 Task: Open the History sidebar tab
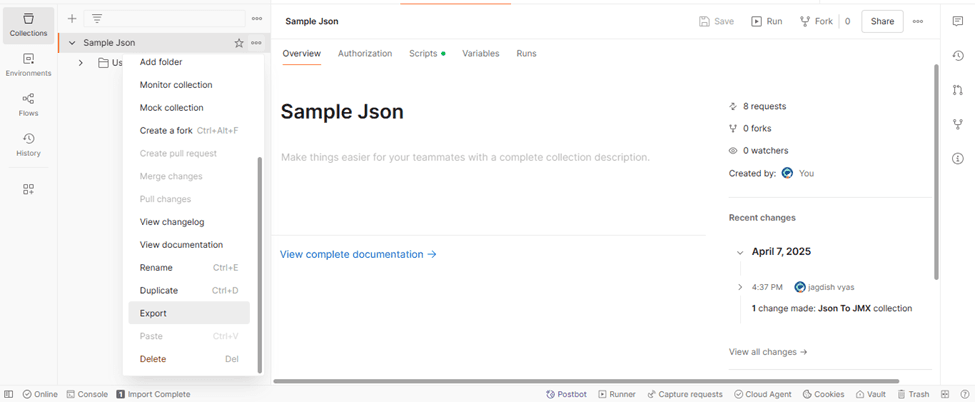pyautogui.click(x=29, y=145)
